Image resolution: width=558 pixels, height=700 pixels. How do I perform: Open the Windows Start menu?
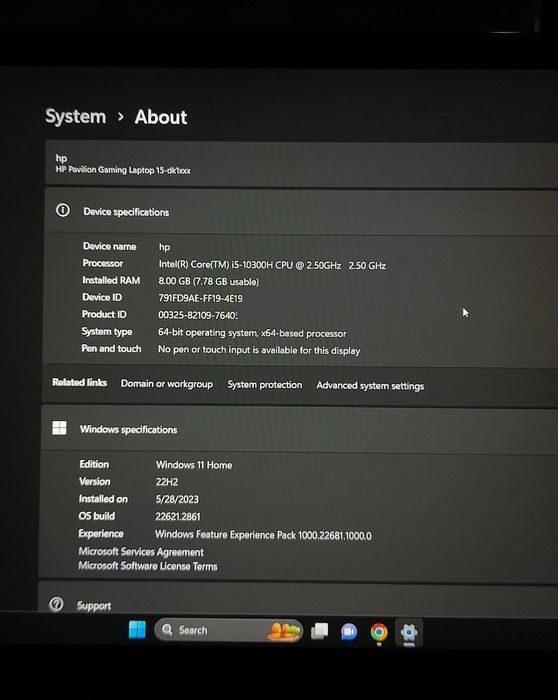coord(137,630)
